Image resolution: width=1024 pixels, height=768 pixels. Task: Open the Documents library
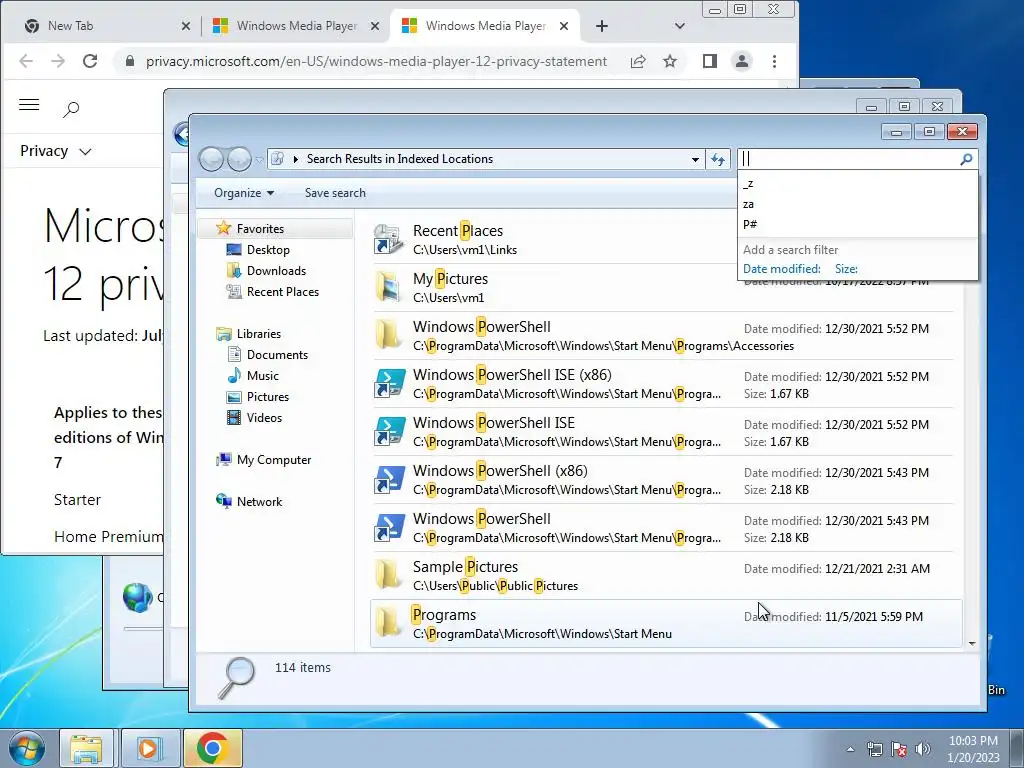coord(277,355)
